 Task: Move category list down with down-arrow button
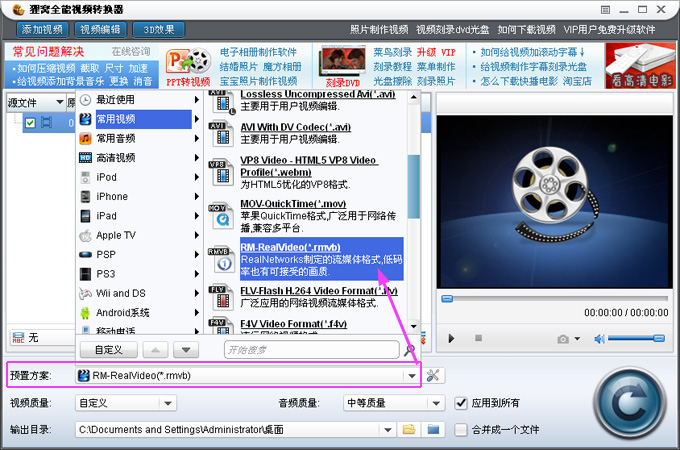pyautogui.click(x=186, y=349)
